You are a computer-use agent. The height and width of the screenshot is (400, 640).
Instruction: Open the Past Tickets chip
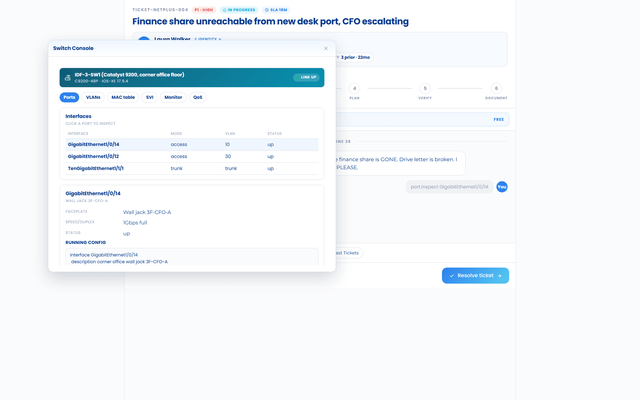pos(348,253)
